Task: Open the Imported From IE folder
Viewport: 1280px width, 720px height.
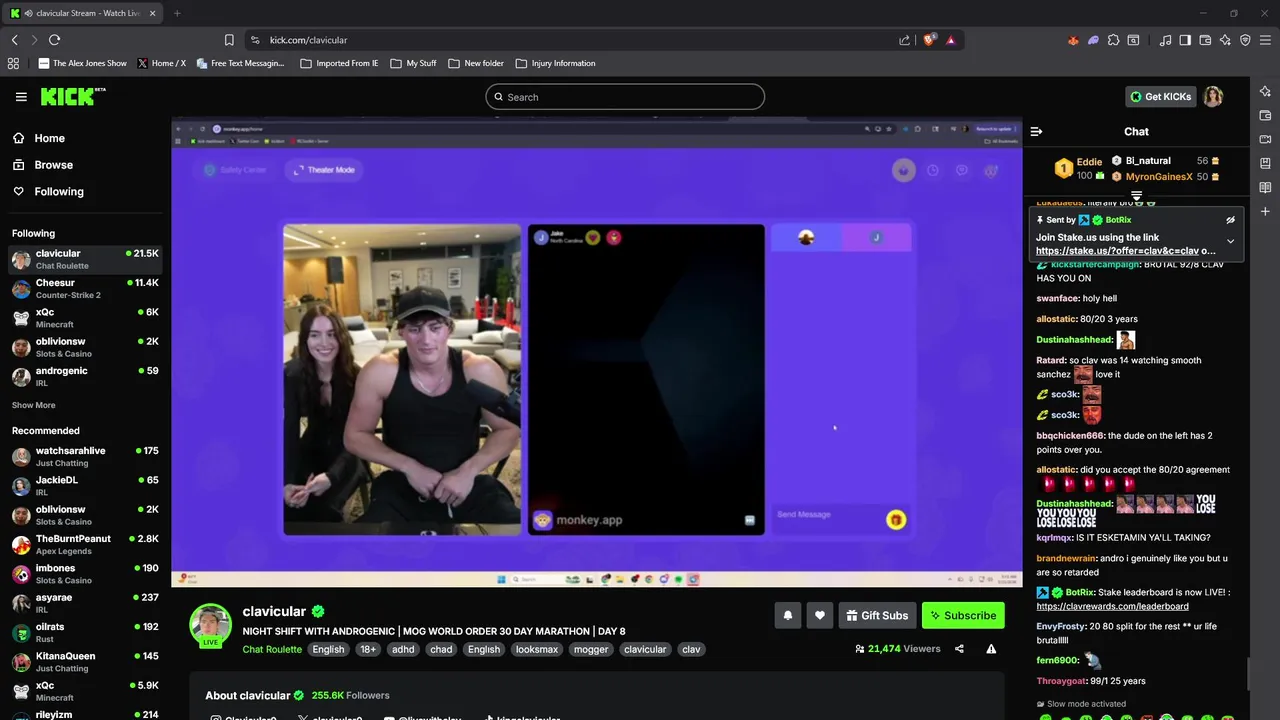Action: (339, 63)
